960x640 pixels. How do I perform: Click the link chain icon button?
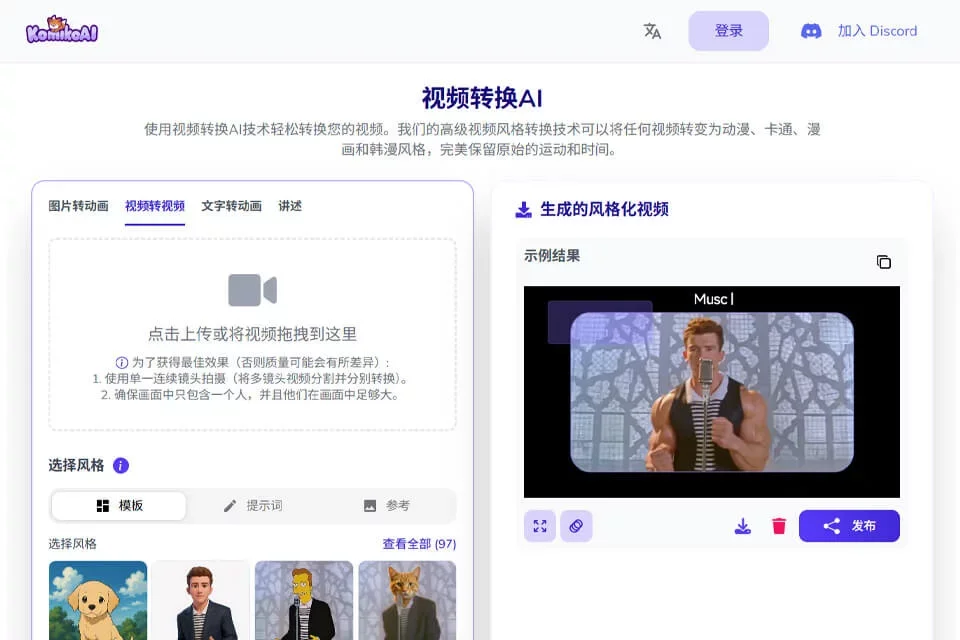[x=576, y=526]
